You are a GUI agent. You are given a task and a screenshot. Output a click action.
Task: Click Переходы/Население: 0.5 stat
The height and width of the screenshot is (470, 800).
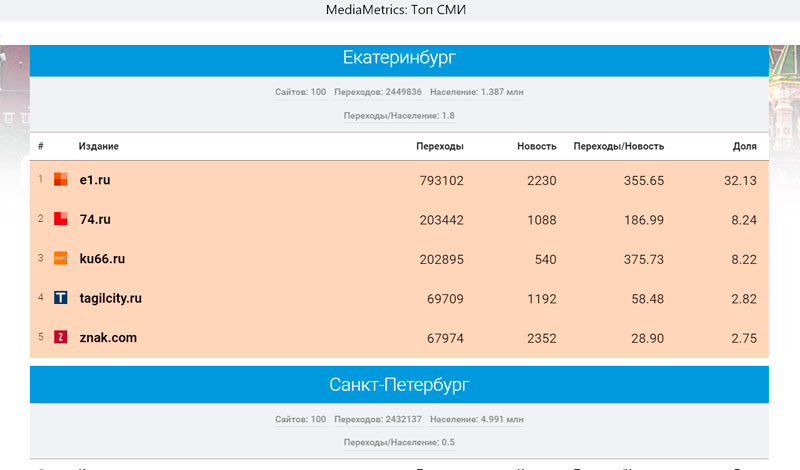point(399,442)
